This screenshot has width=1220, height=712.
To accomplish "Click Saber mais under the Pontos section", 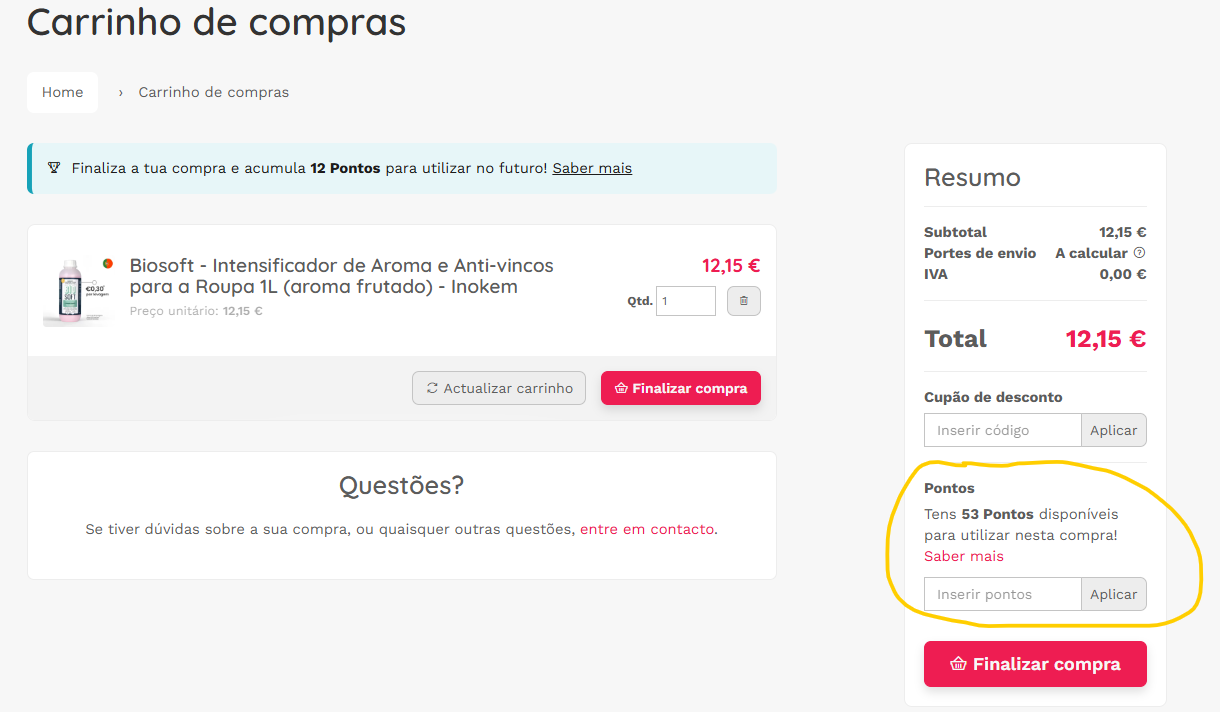I will (x=963, y=556).
